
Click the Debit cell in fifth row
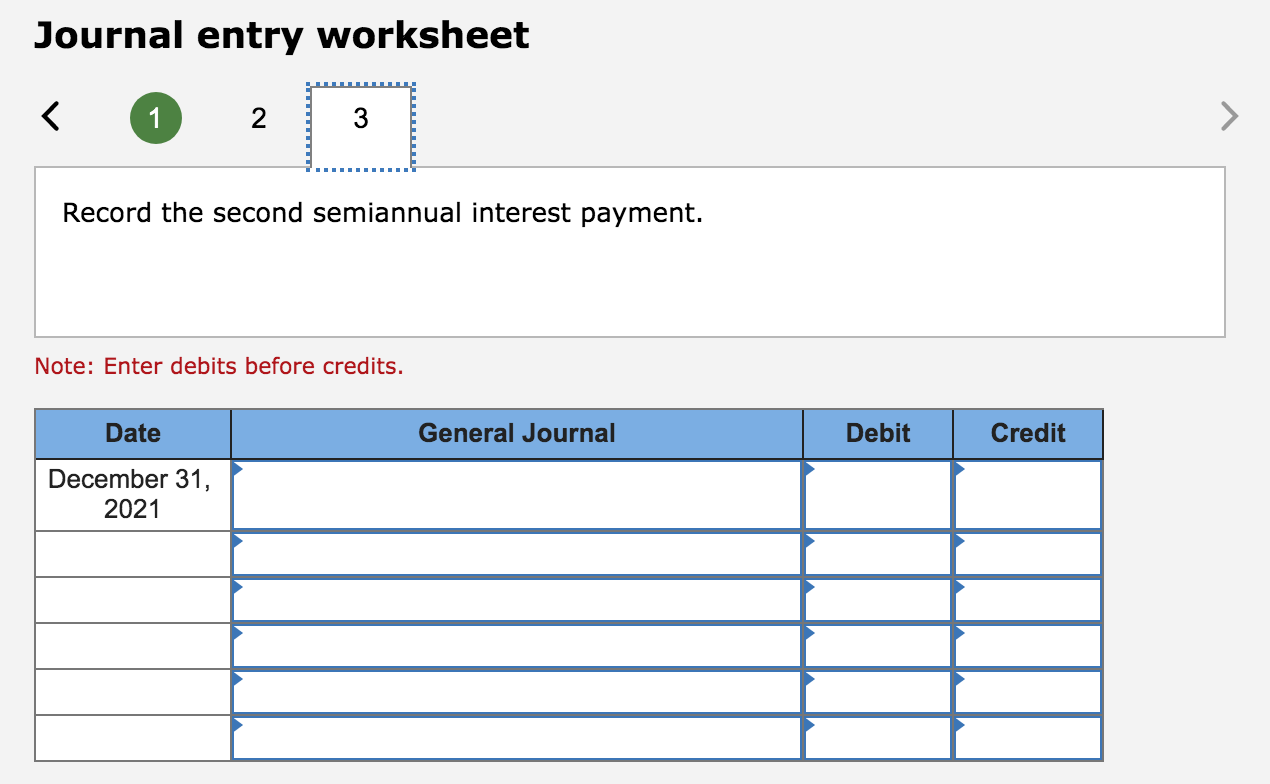pos(878,692)
